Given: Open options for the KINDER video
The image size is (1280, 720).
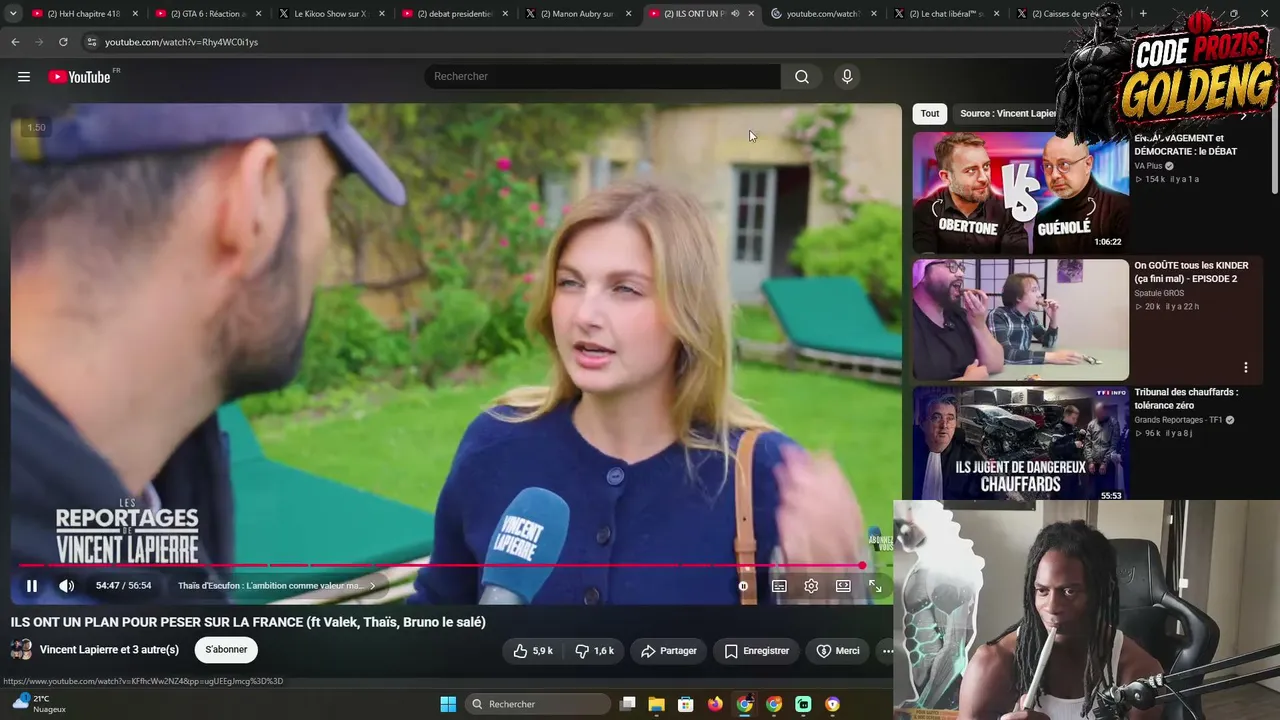Looking at the screenshot, I should [1245, 368].
